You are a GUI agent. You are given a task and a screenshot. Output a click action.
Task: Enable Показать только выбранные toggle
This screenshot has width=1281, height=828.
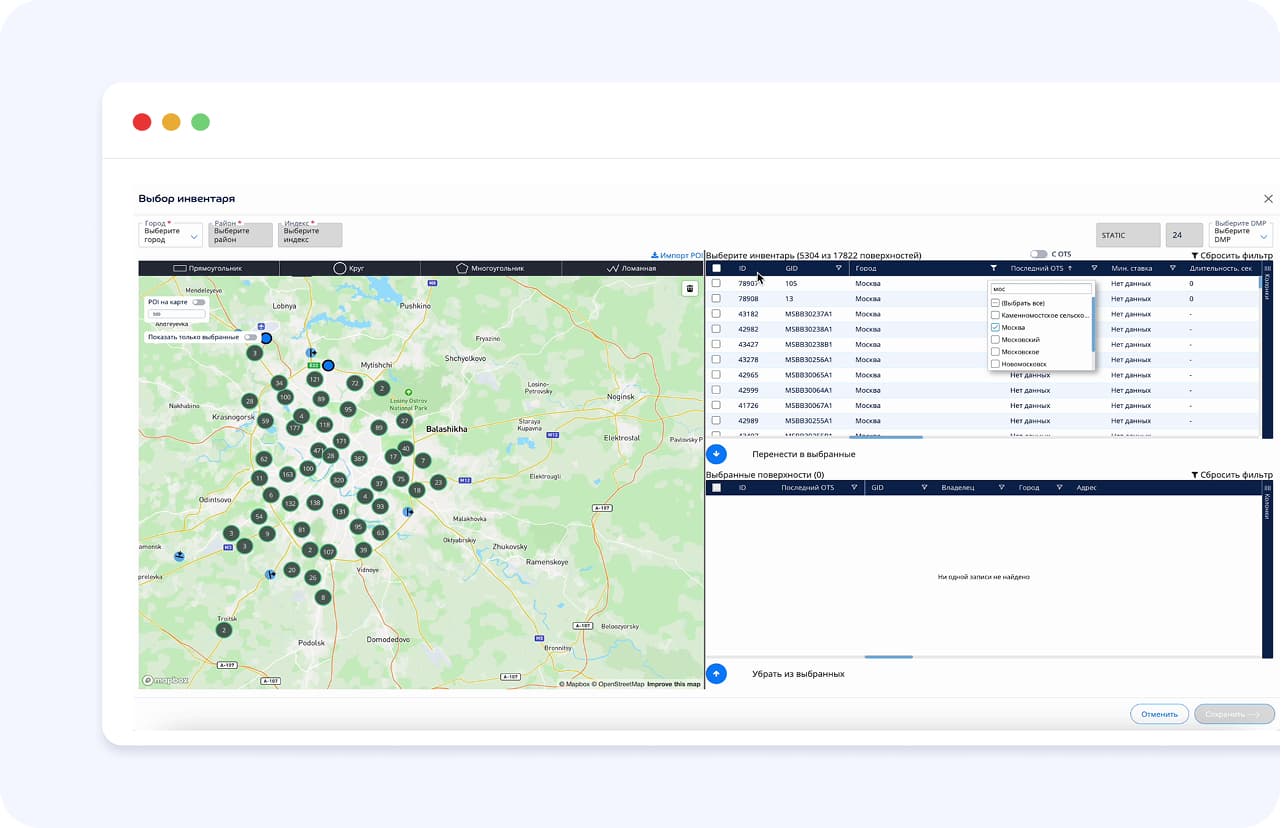(250, 337)
